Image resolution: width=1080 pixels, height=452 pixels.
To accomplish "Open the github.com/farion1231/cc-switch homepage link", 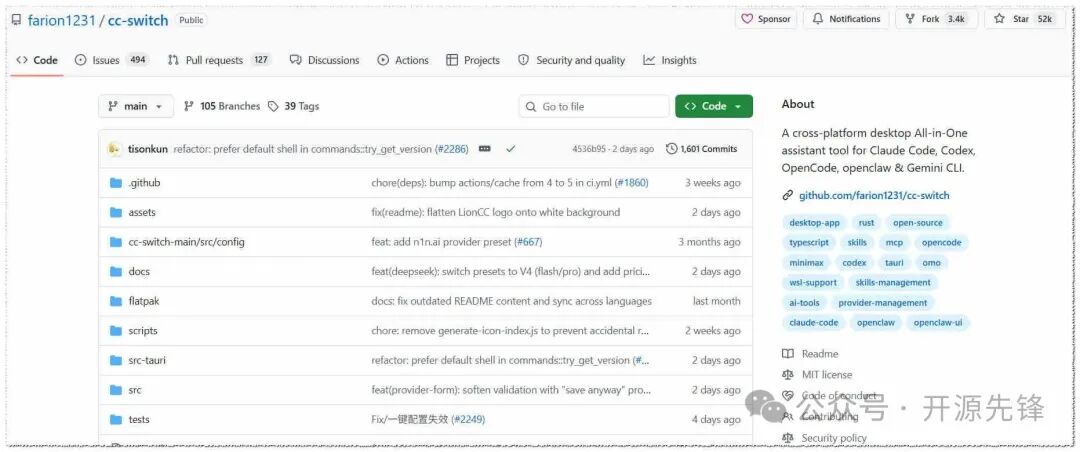I will [x=873, y=195].
